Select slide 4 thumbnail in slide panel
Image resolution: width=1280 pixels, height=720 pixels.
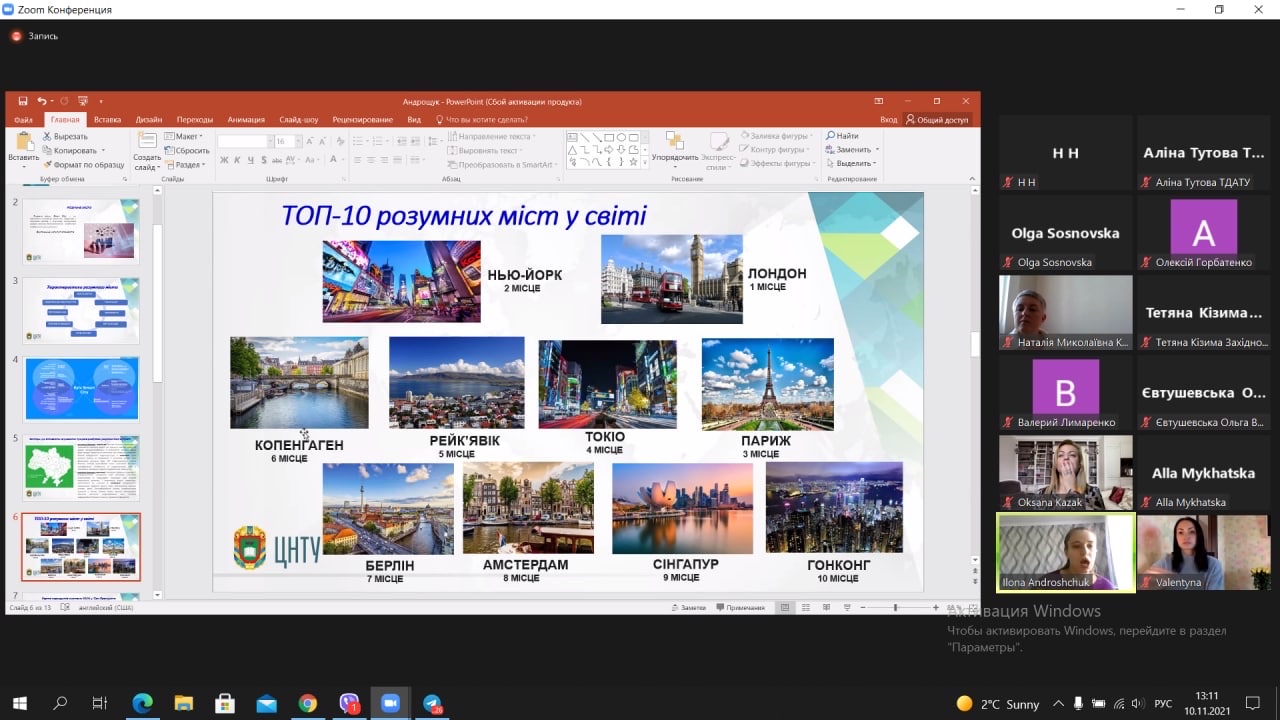(82, 389)
